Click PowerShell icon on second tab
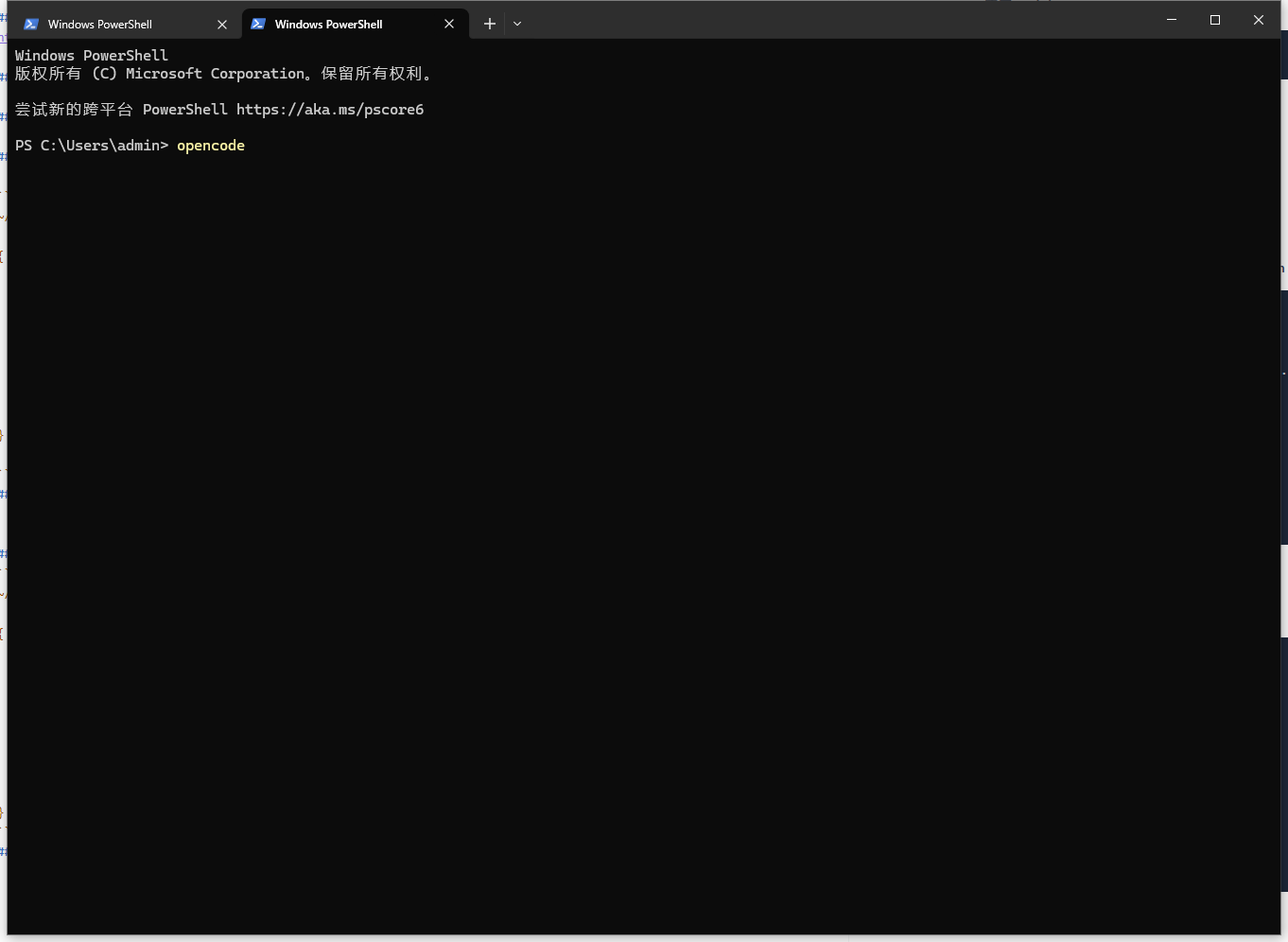1288x942 pixels. point(258,24)
